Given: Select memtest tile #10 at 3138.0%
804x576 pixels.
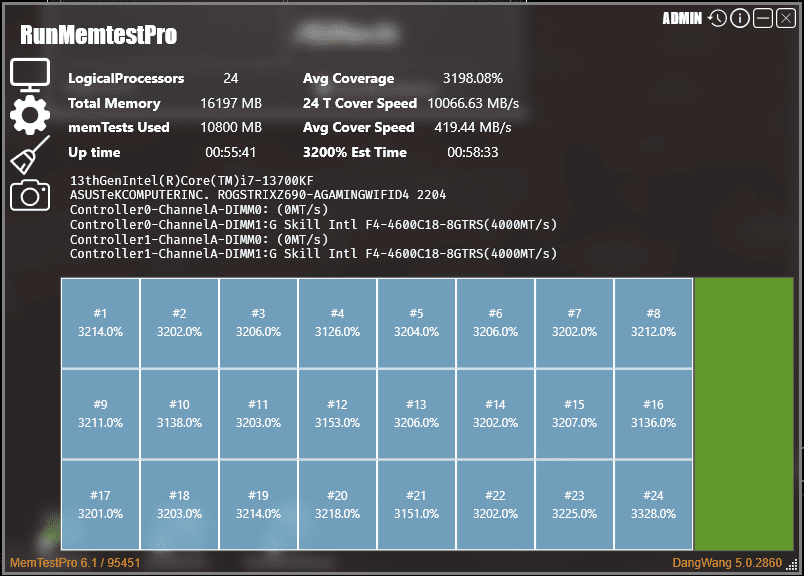Looking at the screenshot, I should [x=179, y=414].
